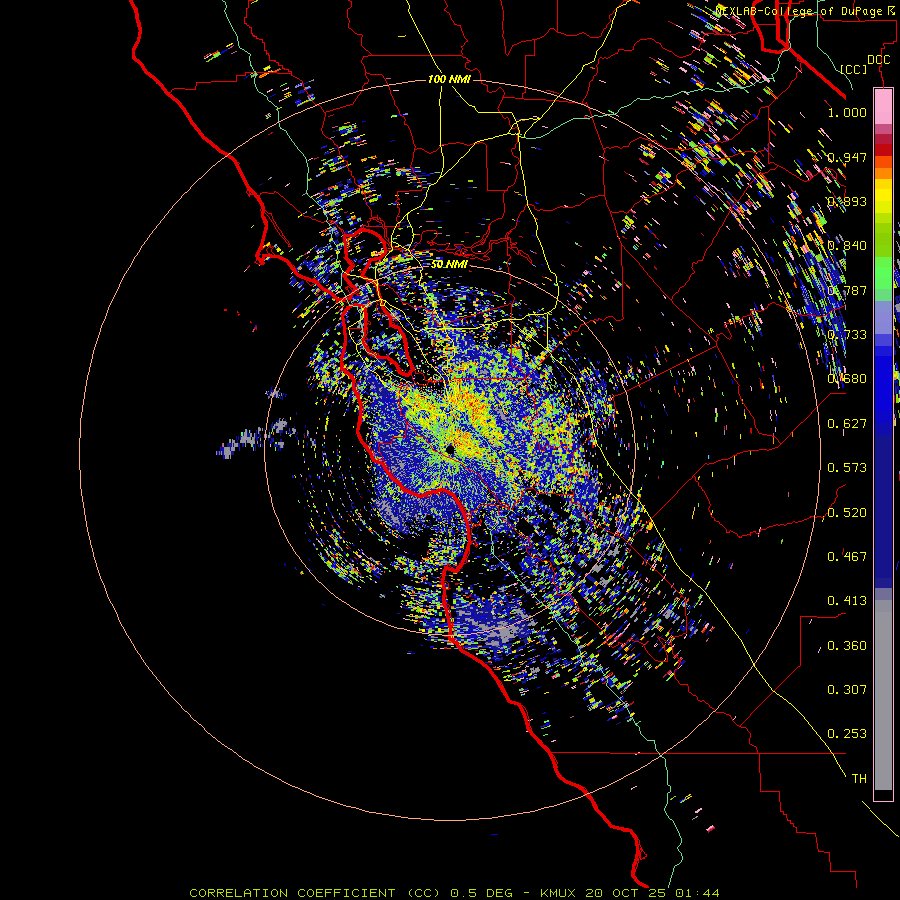
Task: Select the 0.520 legend value
Action: 847,513
